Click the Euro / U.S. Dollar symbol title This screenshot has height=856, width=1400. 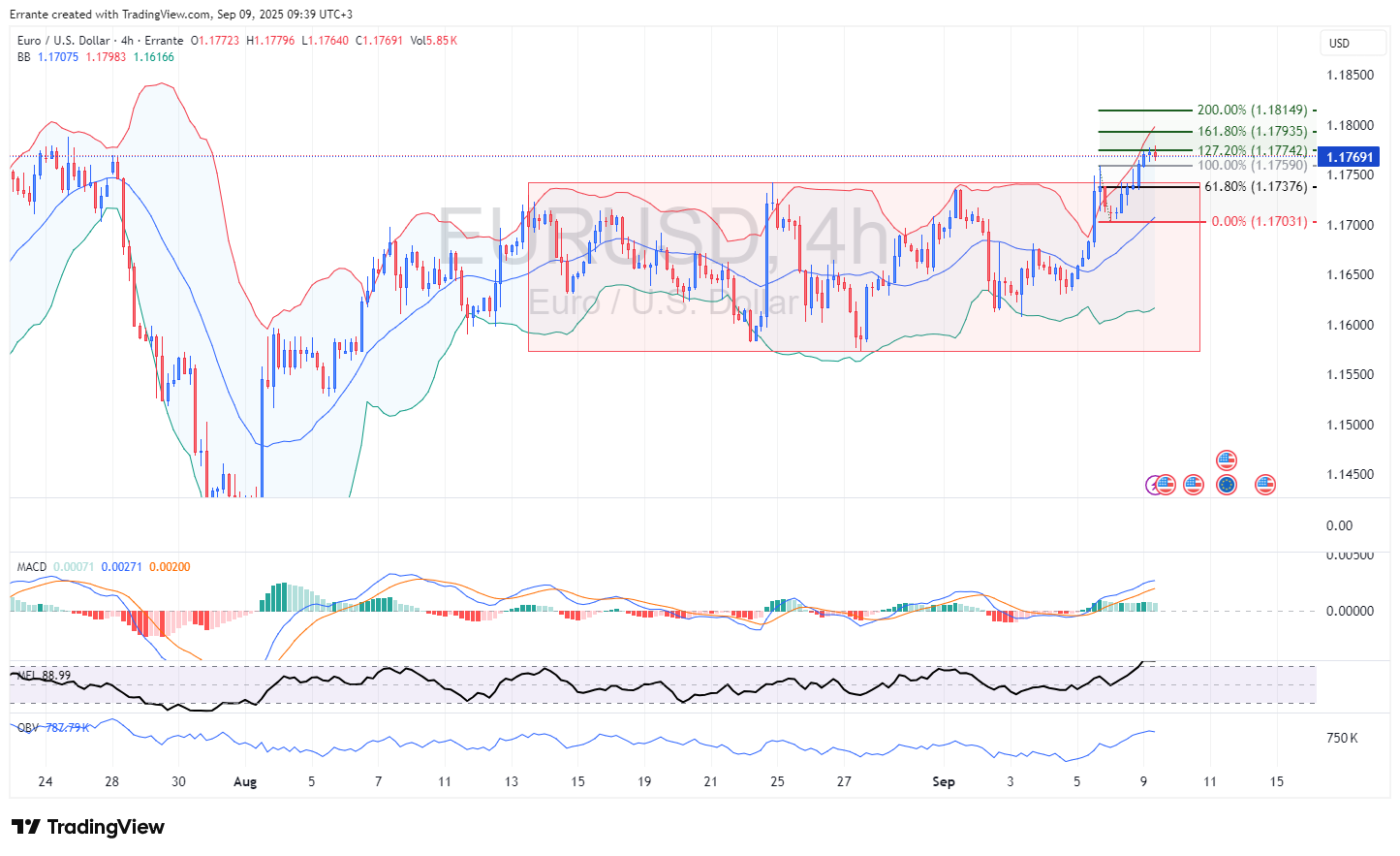pos(63,41)
